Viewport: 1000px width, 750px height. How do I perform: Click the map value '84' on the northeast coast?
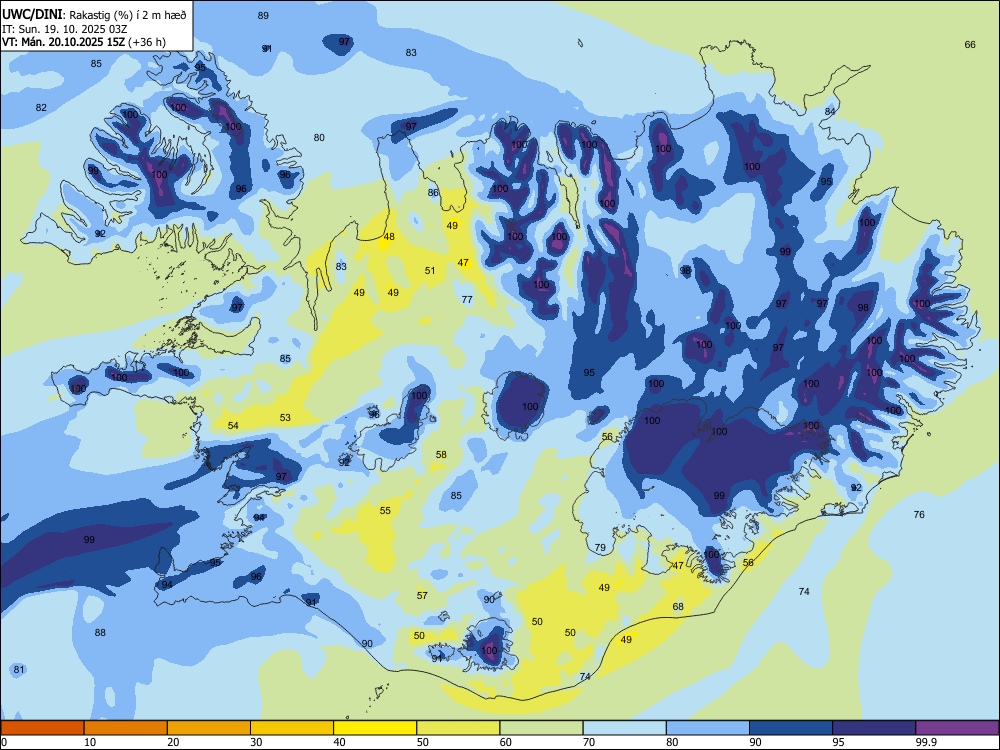point(830,112)
